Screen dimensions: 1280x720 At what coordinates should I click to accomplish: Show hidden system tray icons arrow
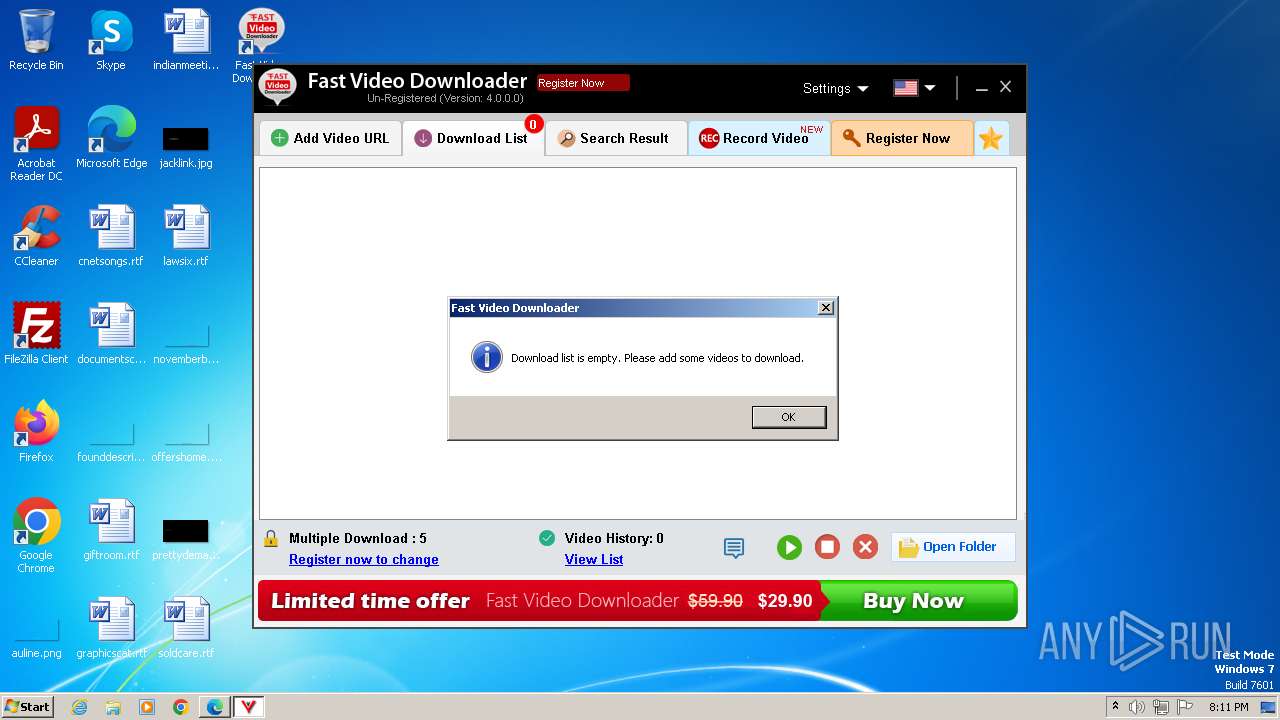click(x=1115, y=706)
